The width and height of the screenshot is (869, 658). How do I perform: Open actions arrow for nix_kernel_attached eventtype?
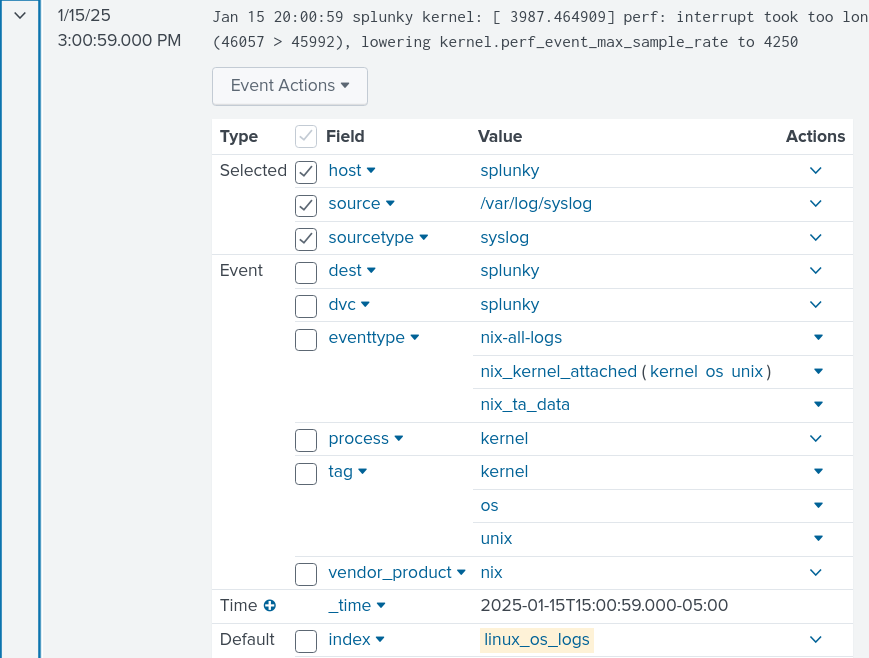(818, 371)
